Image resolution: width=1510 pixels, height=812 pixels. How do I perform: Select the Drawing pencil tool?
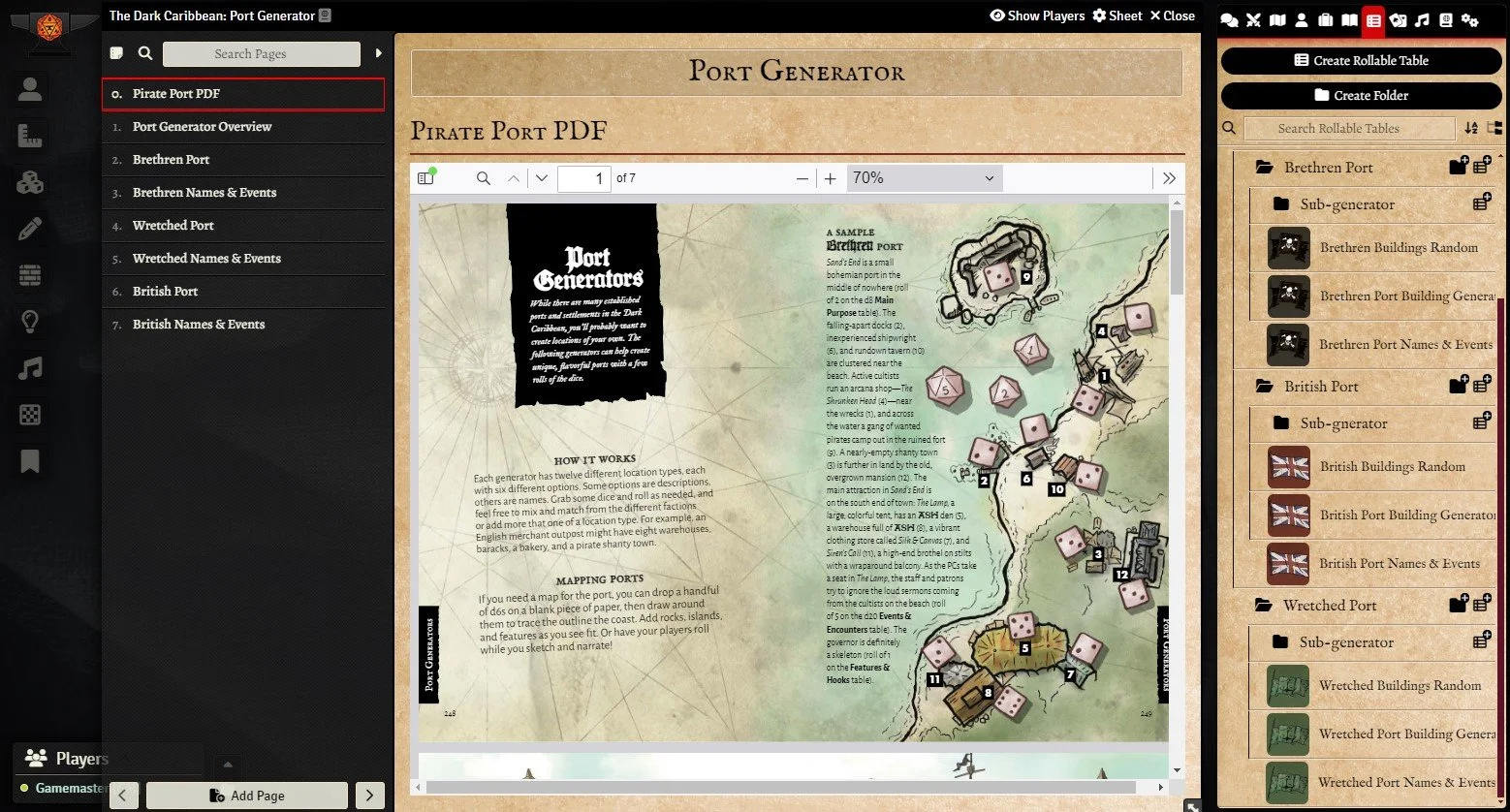[x=30, y=229]
